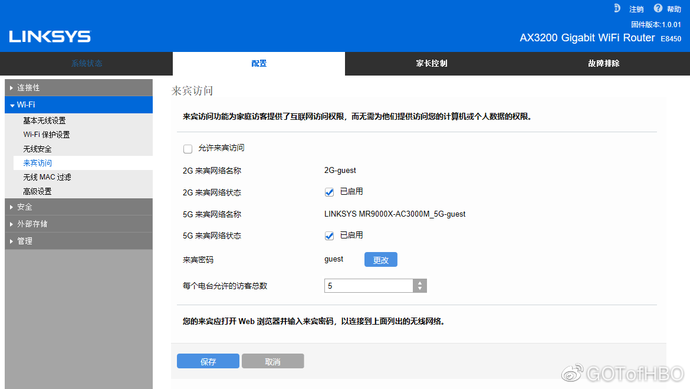Open the 家长控制 tab
The image size is (690, 389).
point(431,63)
